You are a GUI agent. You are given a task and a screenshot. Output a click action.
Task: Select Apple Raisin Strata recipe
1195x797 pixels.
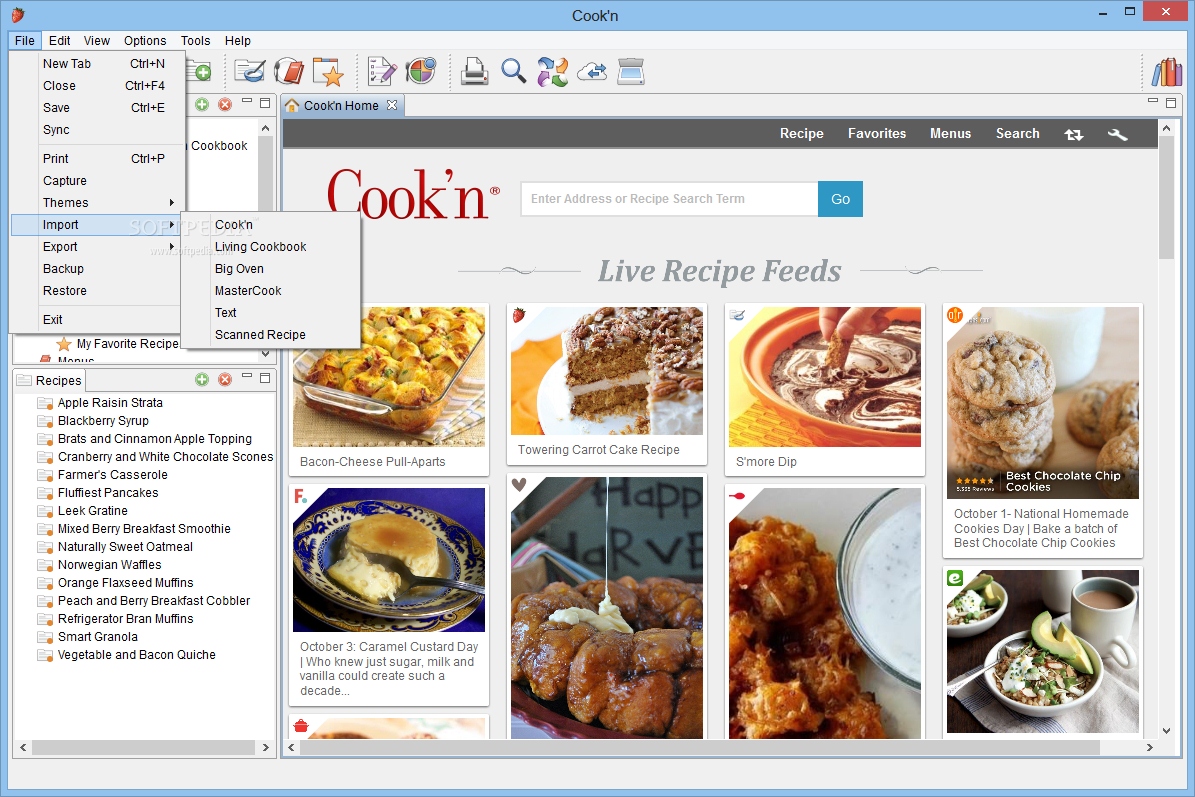coord(110,403)
